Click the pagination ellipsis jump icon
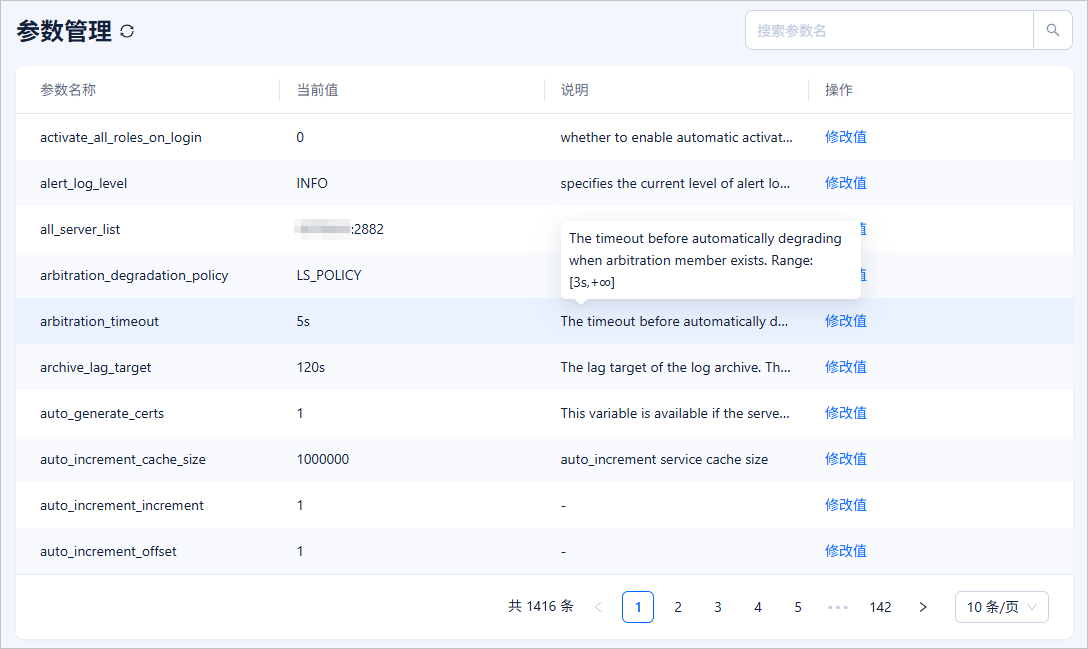1088x649 pixels. click(838, 607)
